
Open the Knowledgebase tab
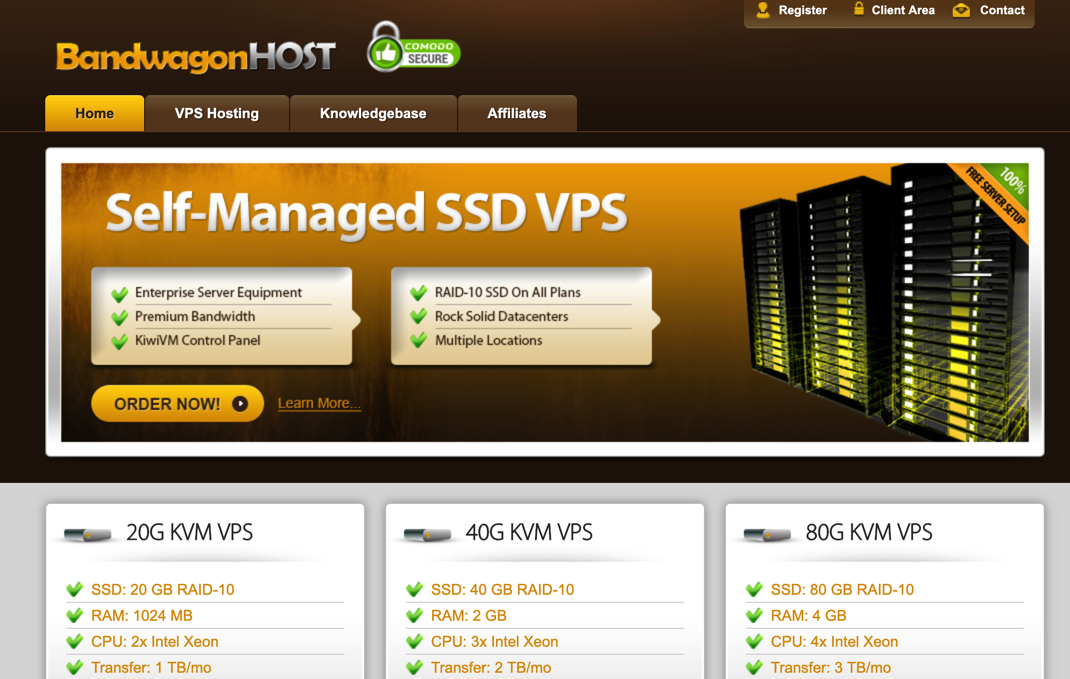click(373, 113)
